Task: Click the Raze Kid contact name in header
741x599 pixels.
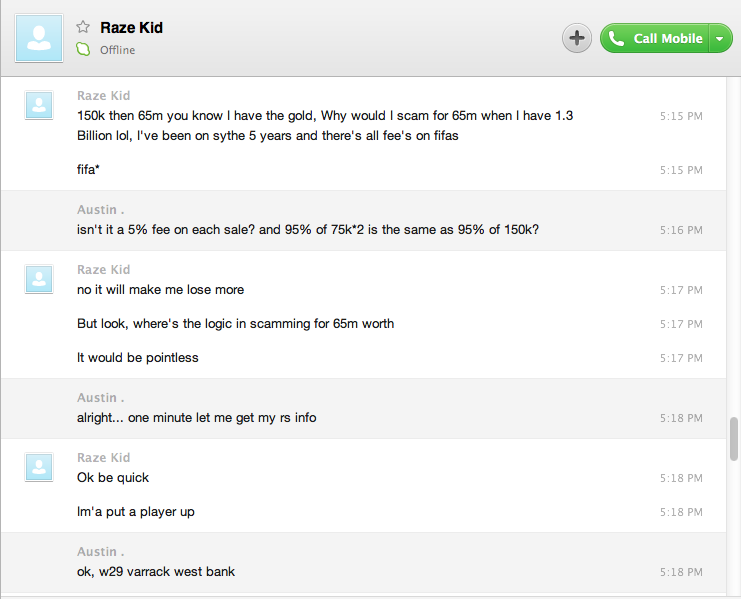Action: [131, 28]
